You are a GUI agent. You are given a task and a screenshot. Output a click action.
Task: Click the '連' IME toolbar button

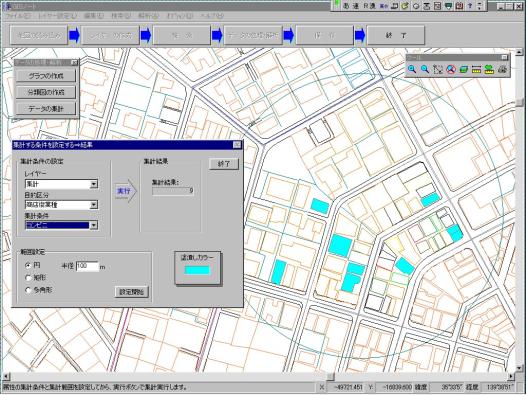click(x=356, y=6)
